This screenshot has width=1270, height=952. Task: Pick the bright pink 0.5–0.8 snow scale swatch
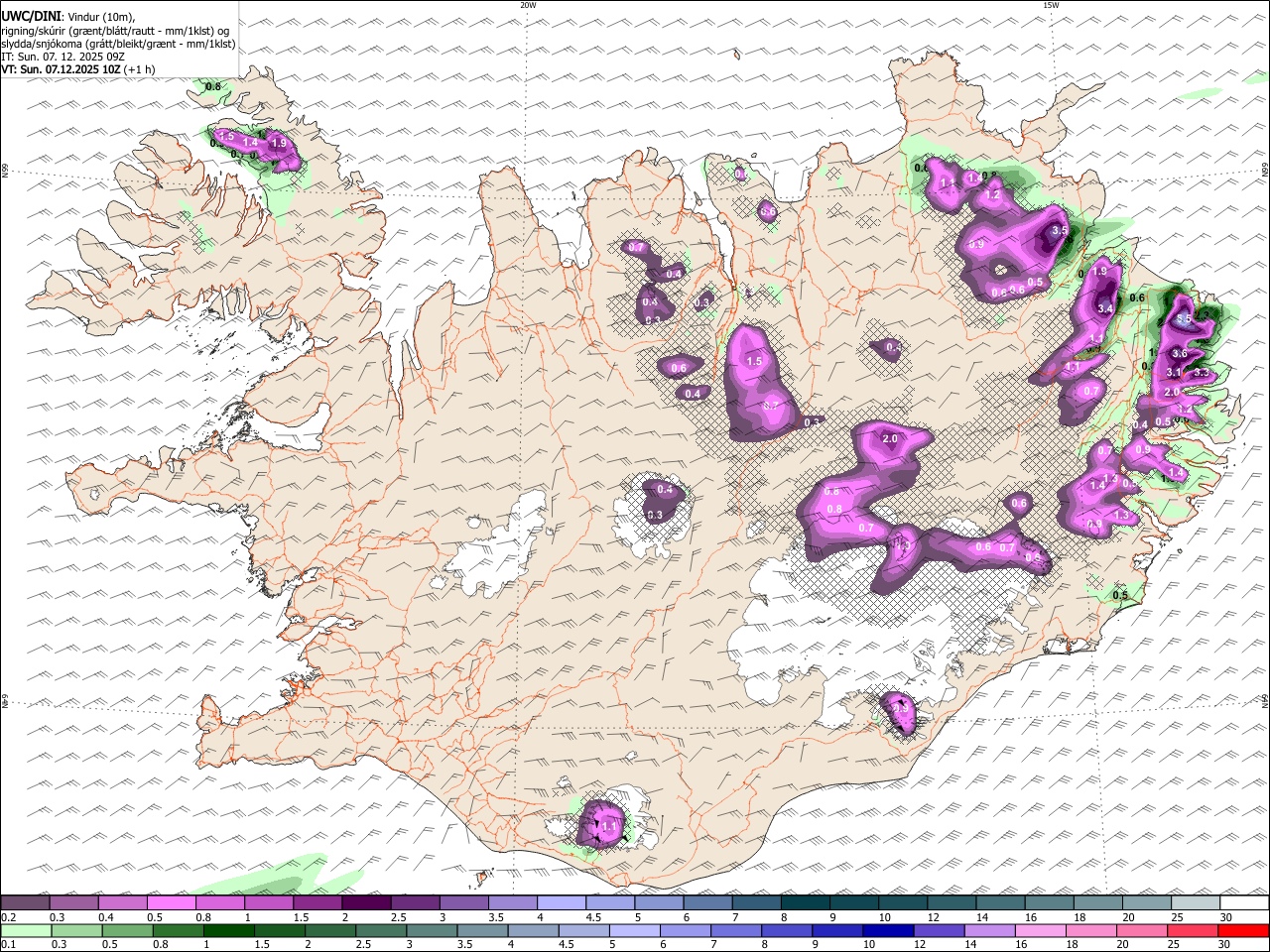click(171, 903)
